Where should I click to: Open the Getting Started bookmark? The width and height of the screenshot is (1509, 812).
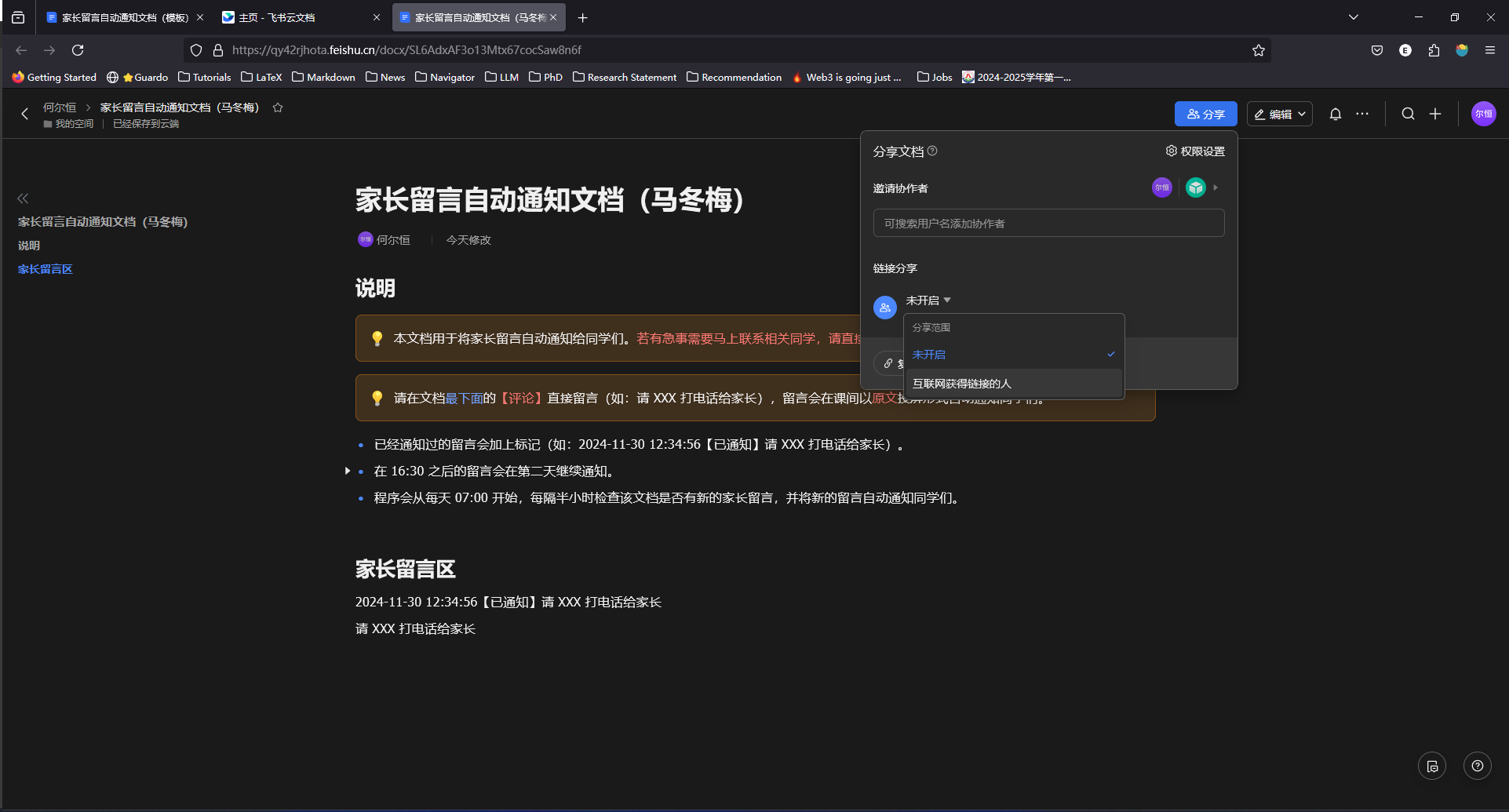(x=54, y=77)
